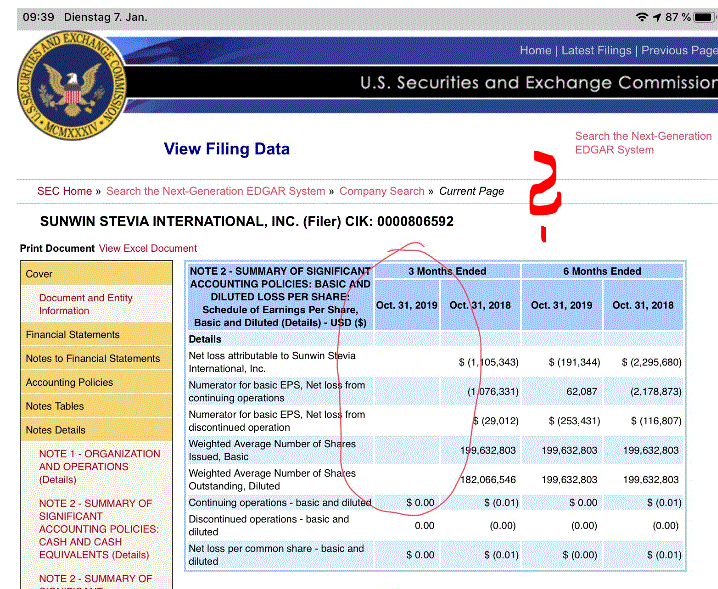Expand the Cover menu section
This screenshot has height=589, width=718.
tap(97, 273)
